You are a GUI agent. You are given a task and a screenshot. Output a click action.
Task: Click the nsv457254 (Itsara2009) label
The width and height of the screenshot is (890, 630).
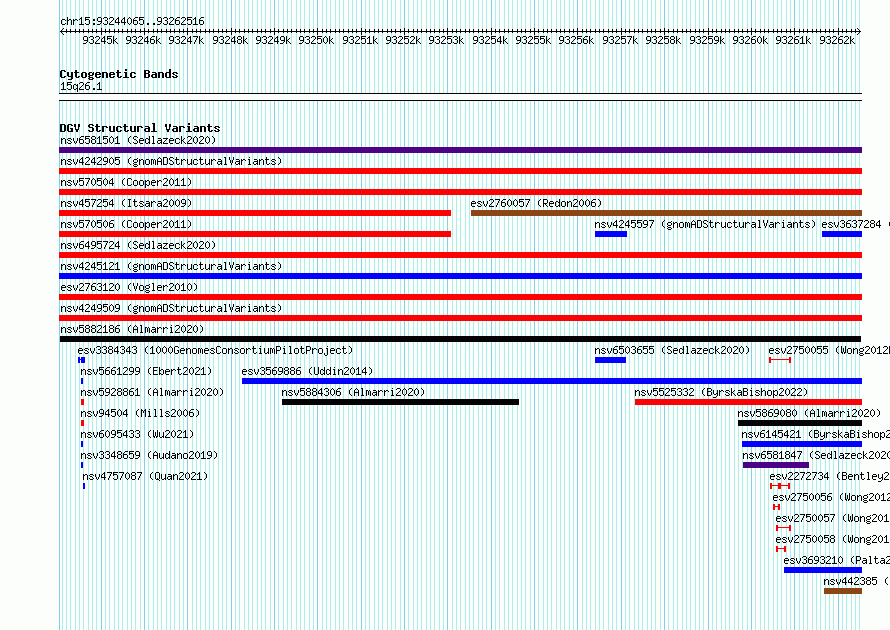point(126,203)
